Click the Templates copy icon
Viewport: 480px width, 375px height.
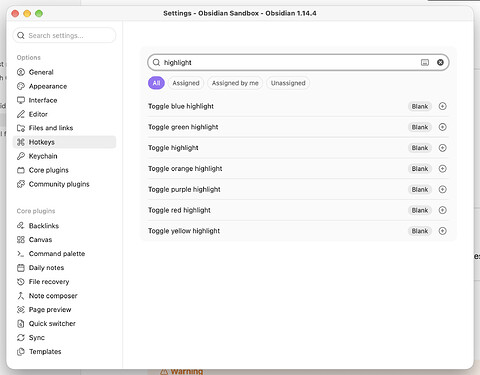[x=21, y=352]
